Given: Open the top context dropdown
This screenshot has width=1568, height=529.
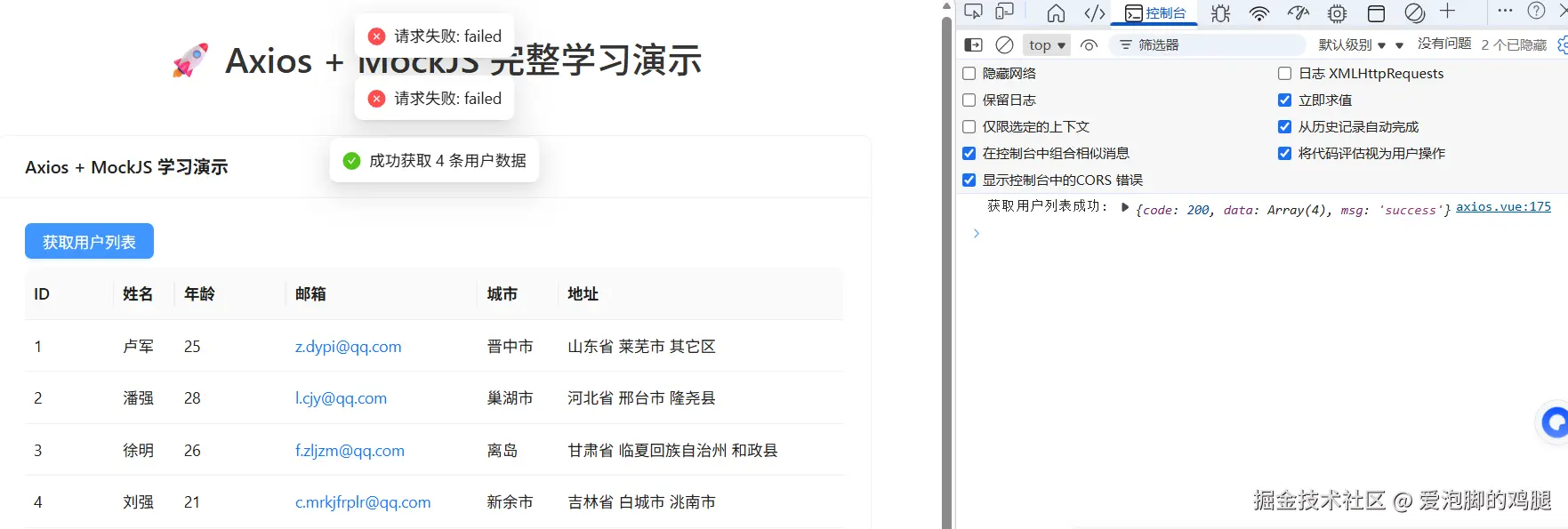Looking at the screenshot, I should [1047, 44].
